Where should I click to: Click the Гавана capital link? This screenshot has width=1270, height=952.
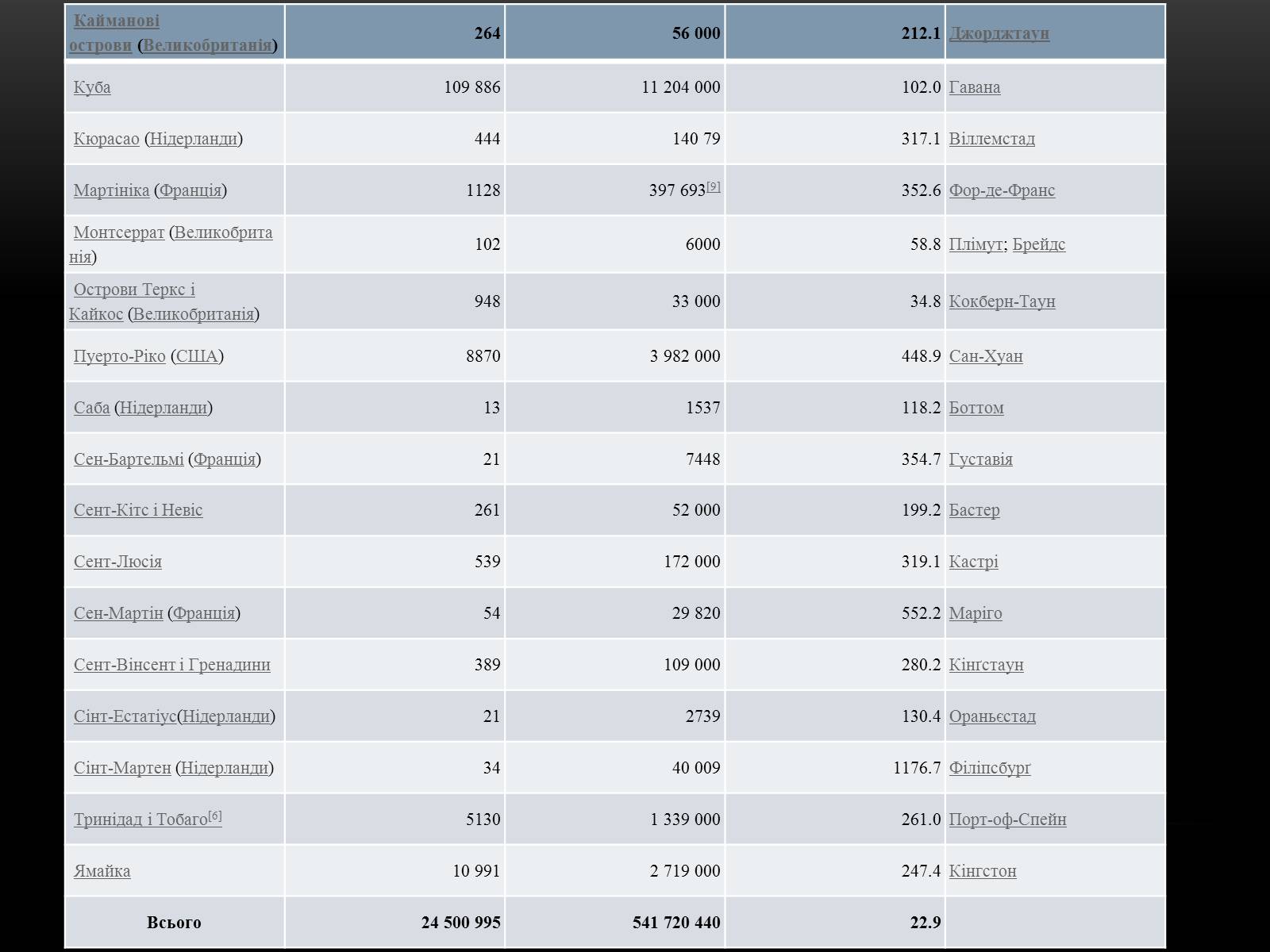[x=974, y=87]
